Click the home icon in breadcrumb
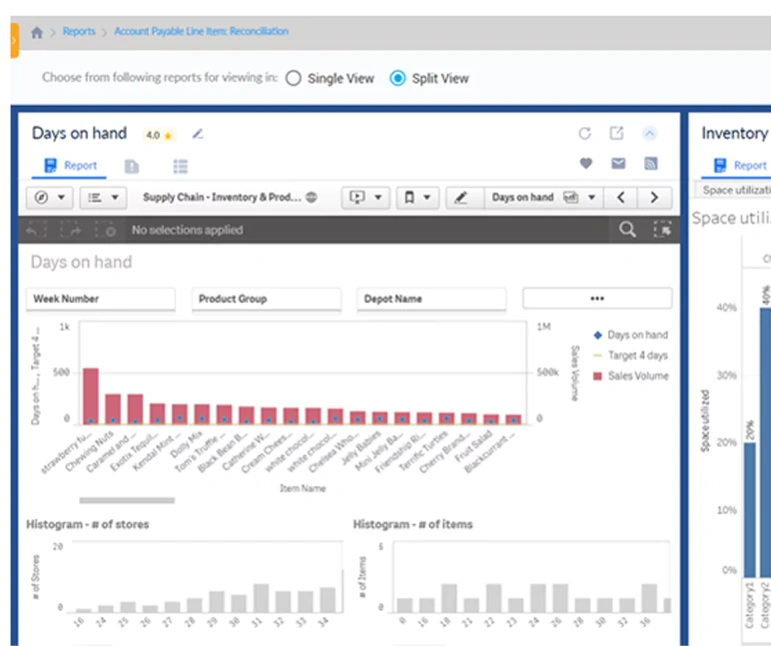The height and width of the screenshot is (646, 771). tap(37, 32)
